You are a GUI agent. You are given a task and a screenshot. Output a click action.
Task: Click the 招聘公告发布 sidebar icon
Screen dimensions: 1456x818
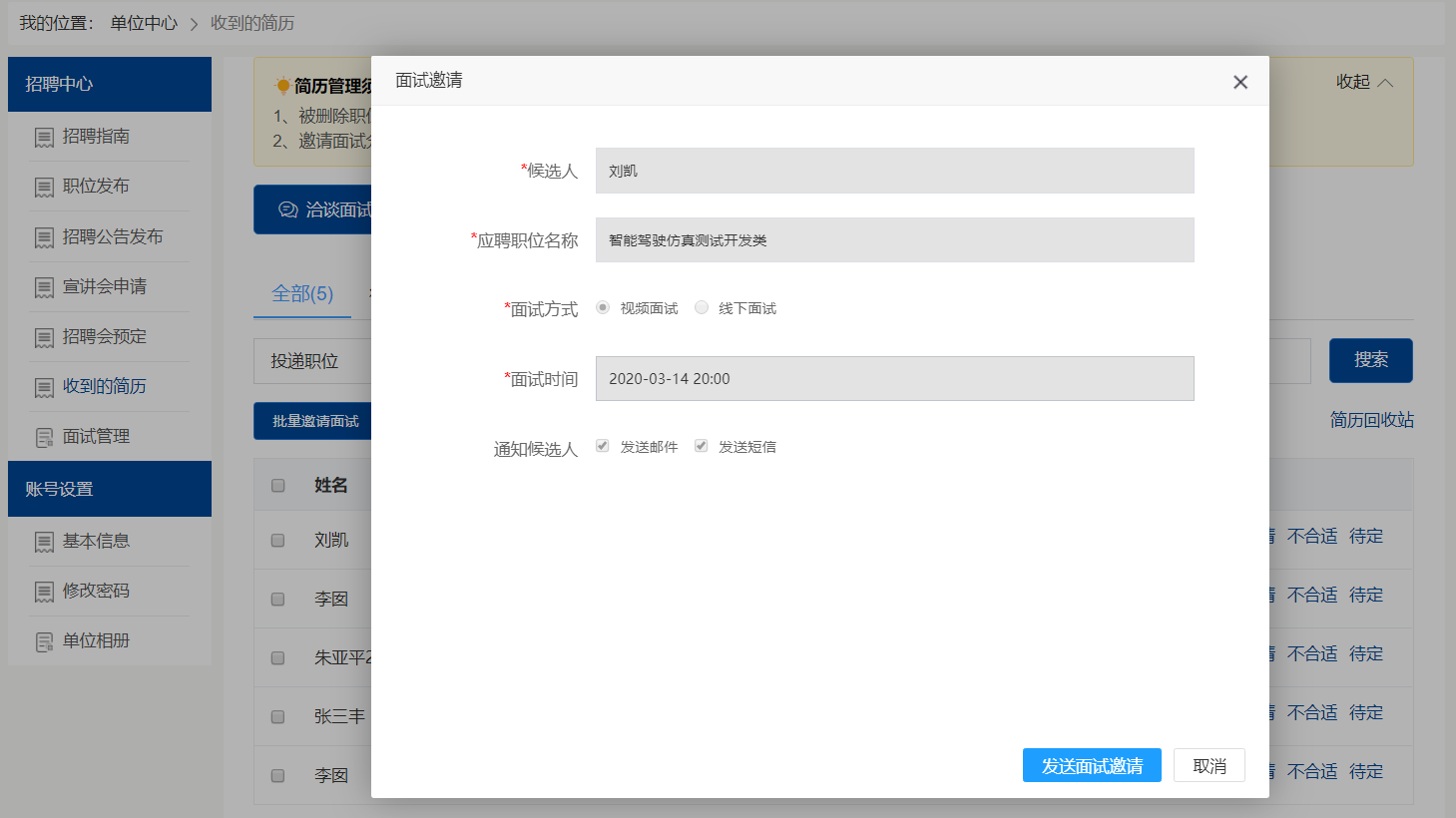pyautogui.click(x=44, y=237)
